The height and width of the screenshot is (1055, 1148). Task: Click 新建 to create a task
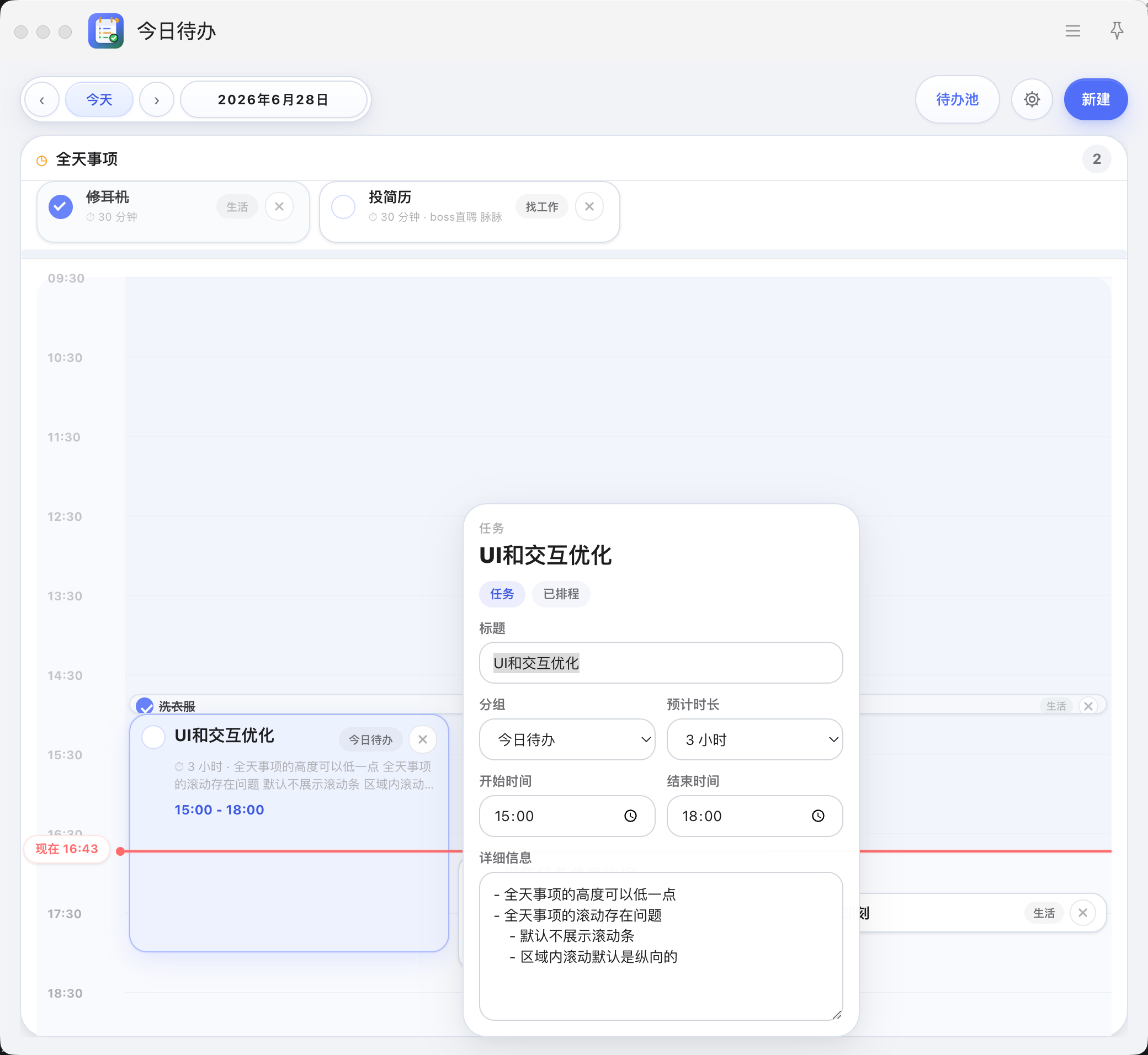(1096, 99)
